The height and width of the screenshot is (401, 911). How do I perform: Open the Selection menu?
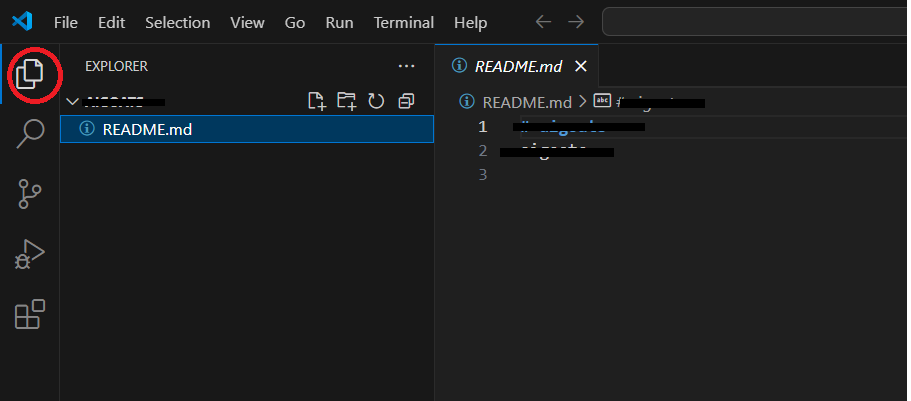(177, 22)
